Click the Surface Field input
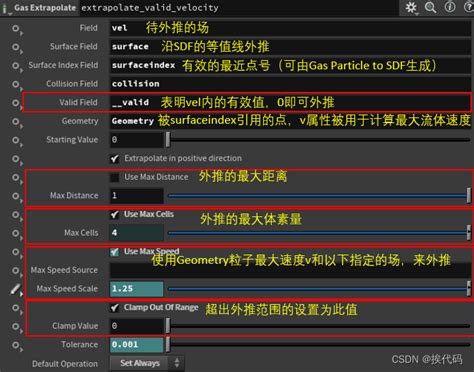 point(290,47)
